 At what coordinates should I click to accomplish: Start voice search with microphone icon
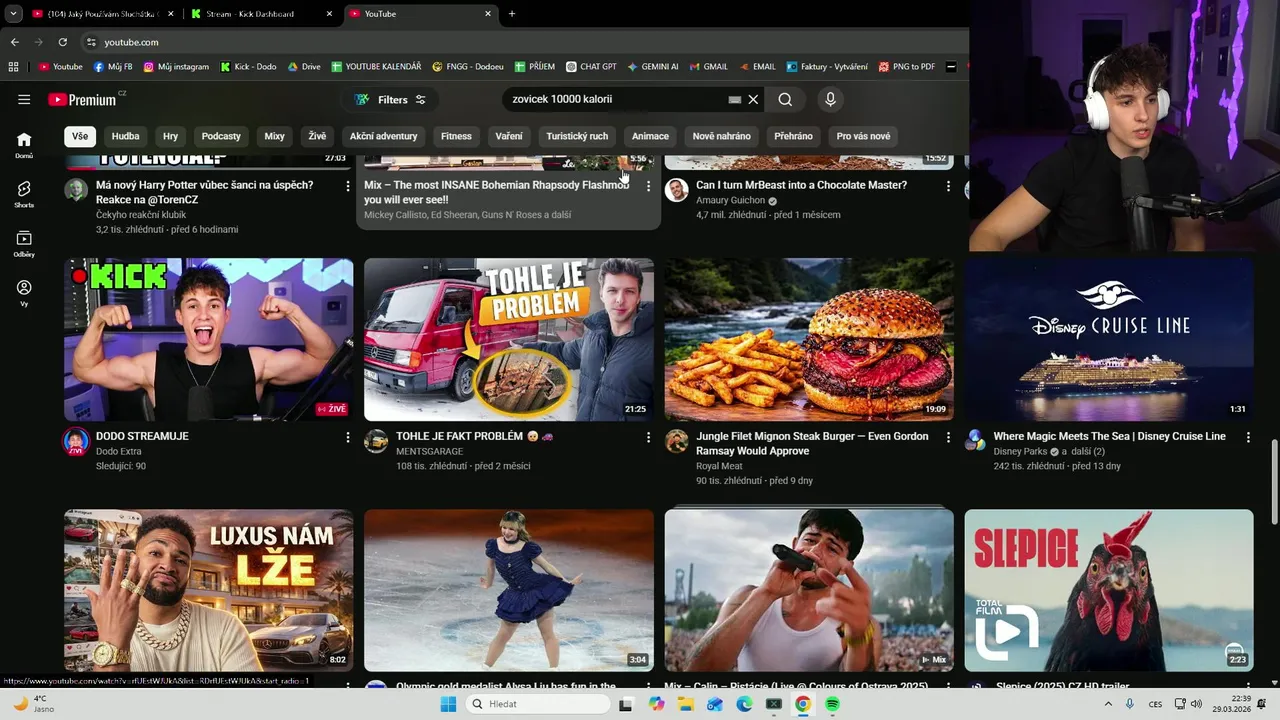[x=830, y=99]
